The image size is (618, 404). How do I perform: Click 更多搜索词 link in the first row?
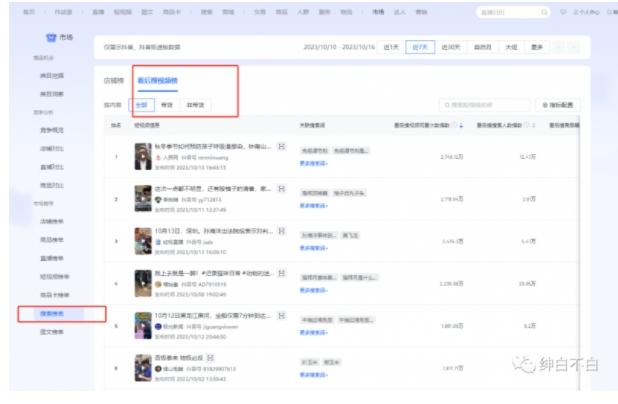click(311, 163)
